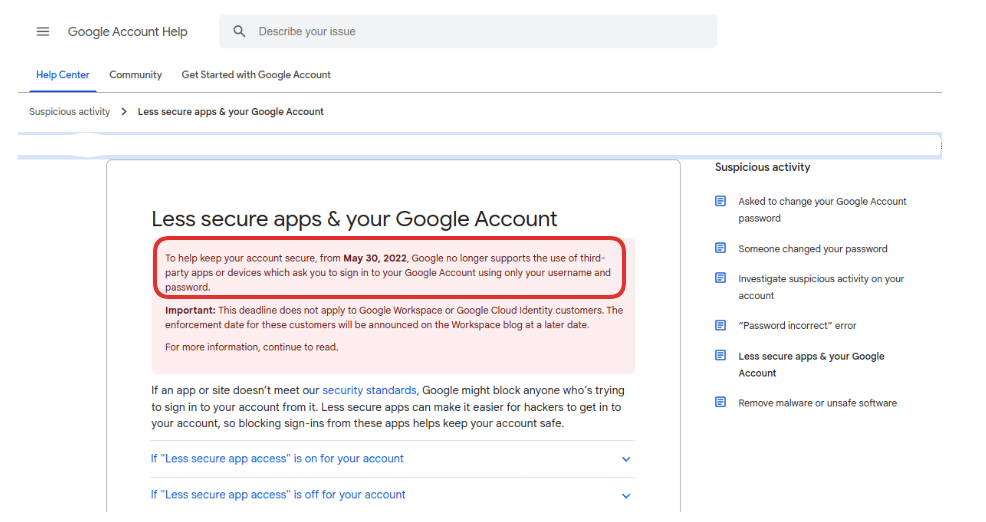Click the search magnifier icon
Screen dimensions: 986x522
[x=239, y=32]
